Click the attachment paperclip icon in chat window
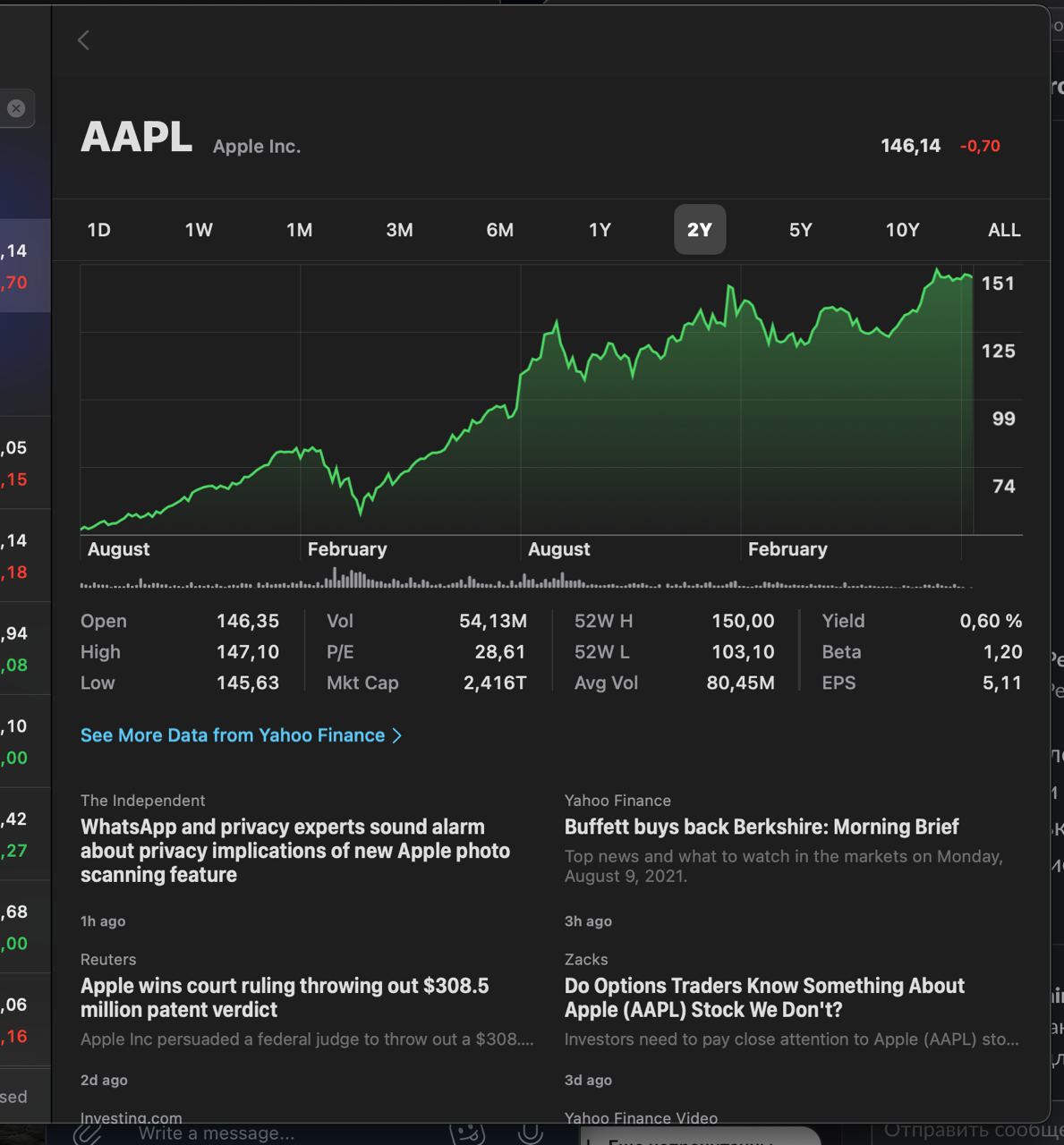This screenshot has height=1145, width=1064. click(86, 1133)
